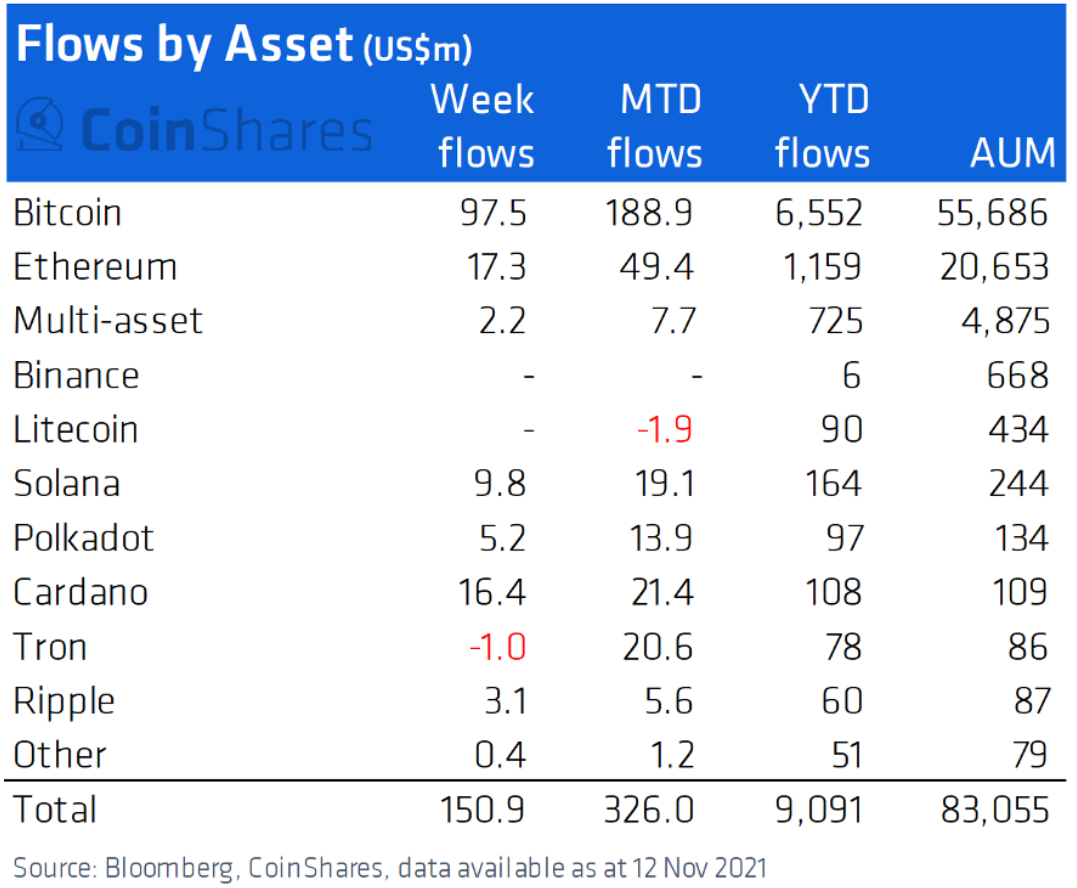Click the MTD flows column header

pos(654,126)
